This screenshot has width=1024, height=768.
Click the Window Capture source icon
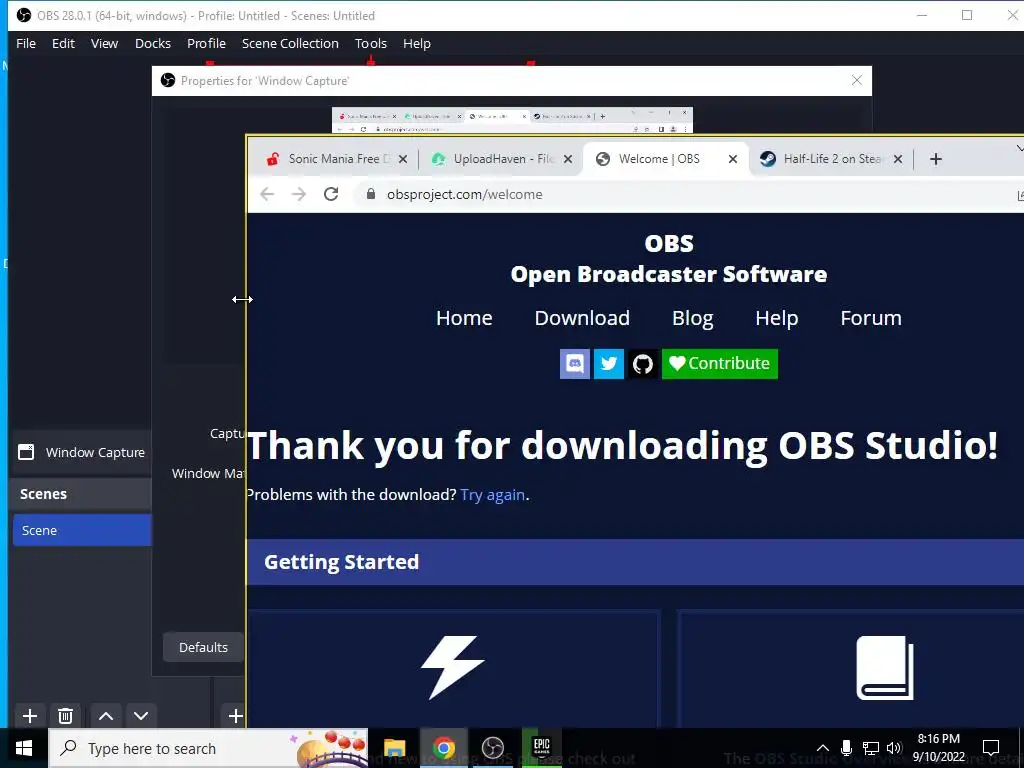(26, 452)
